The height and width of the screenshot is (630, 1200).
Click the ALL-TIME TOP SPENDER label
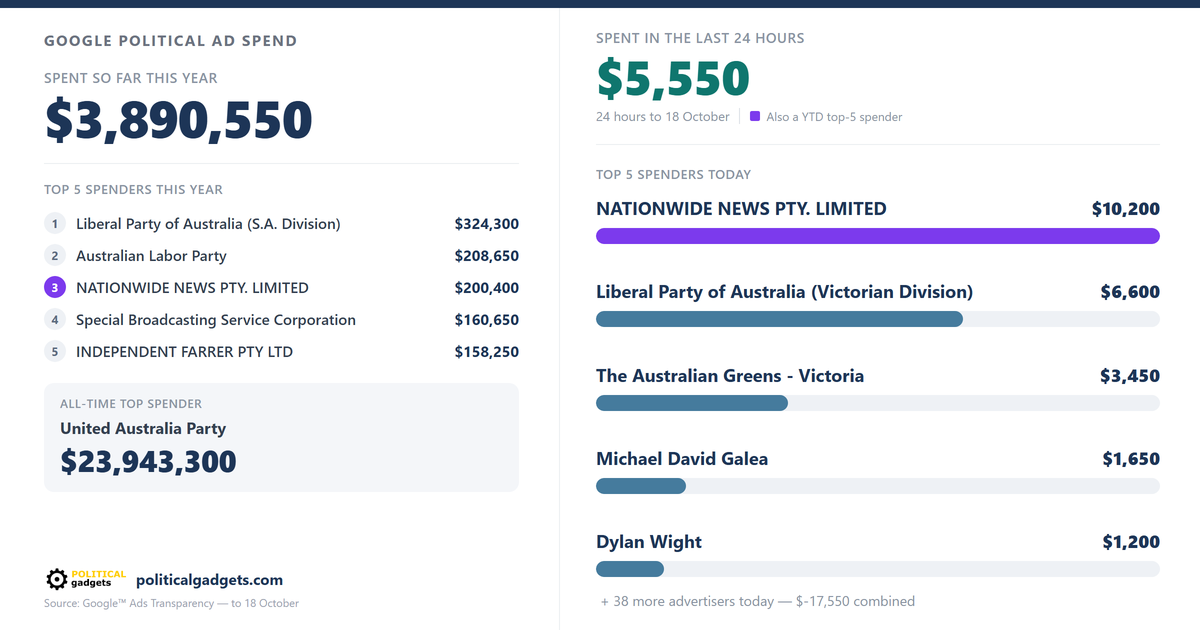click(131, 404)
